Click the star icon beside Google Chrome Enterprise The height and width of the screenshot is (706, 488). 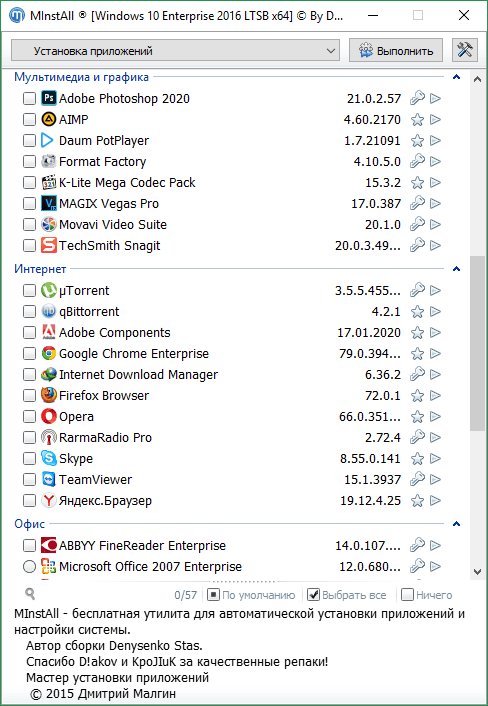(417, 353)
